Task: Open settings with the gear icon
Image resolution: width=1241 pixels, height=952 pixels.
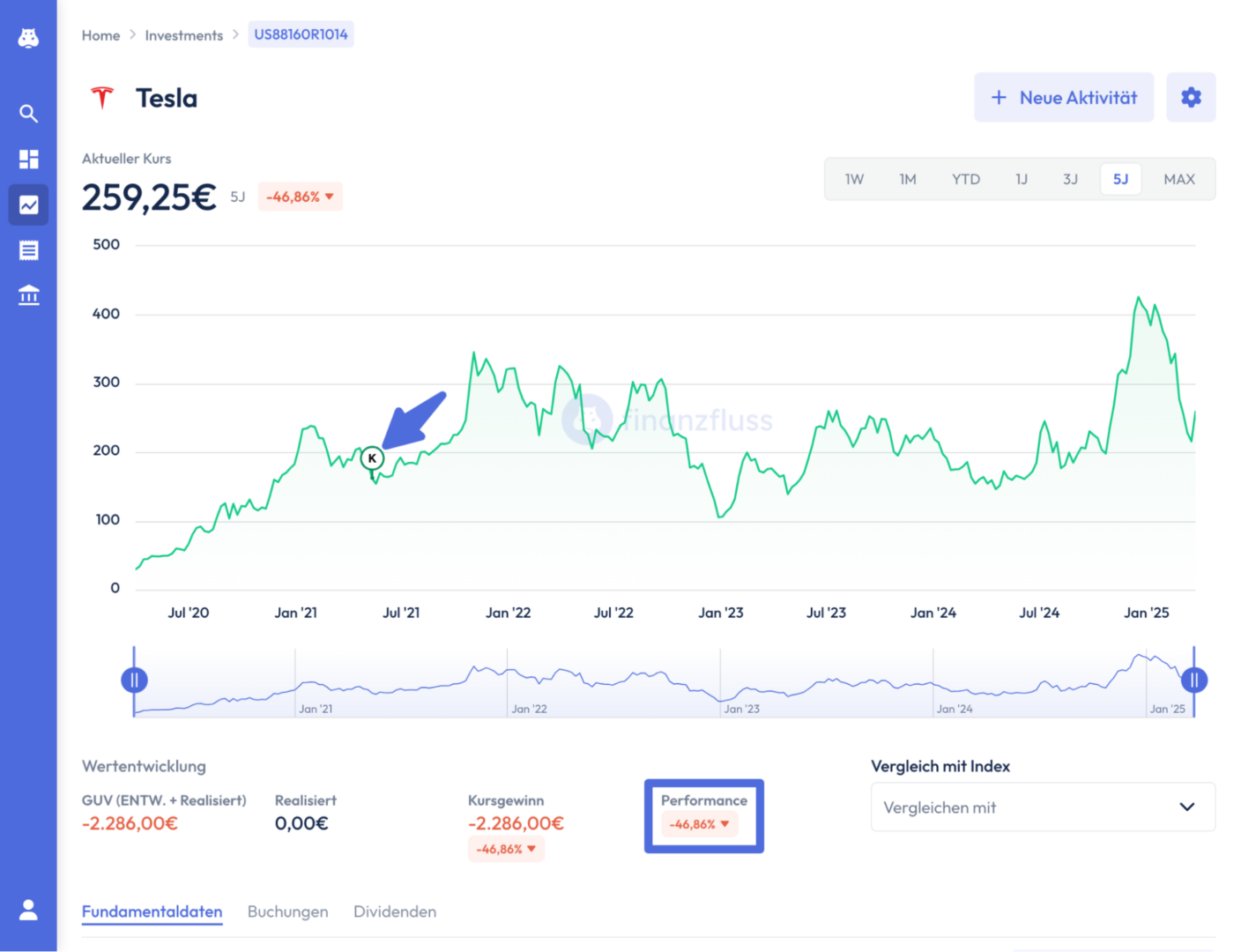Action: point(1191,98)
